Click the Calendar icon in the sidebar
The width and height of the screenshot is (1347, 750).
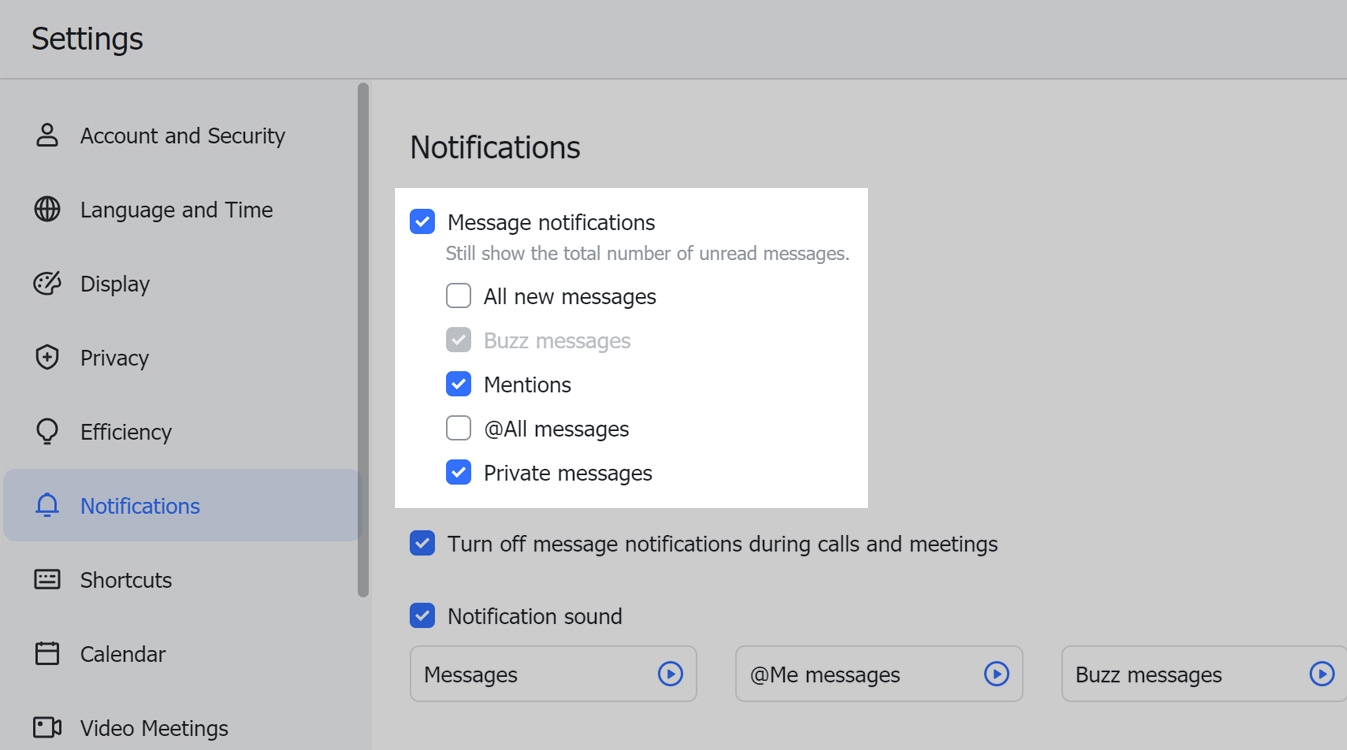[46, 653]
